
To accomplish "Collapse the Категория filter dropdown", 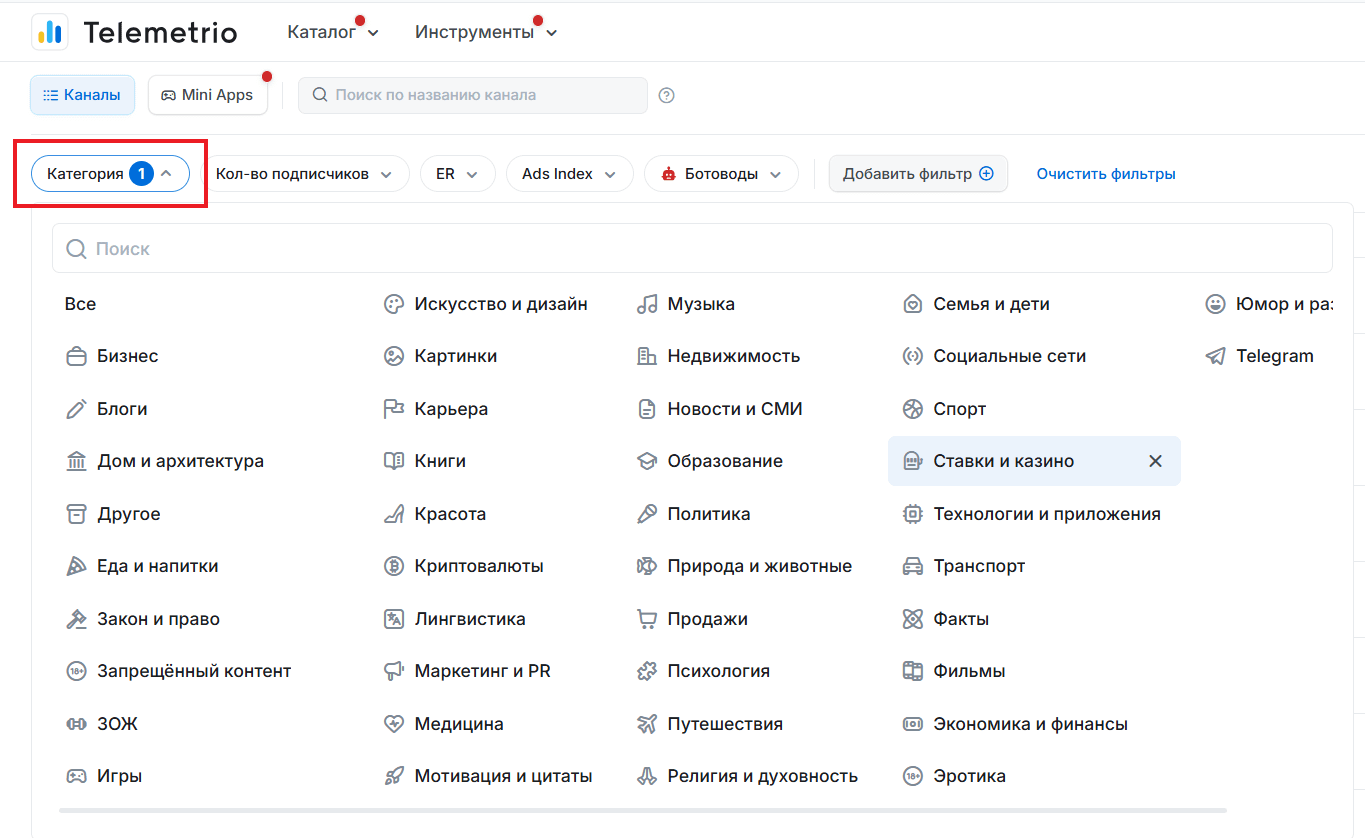I will coord(110,174).
